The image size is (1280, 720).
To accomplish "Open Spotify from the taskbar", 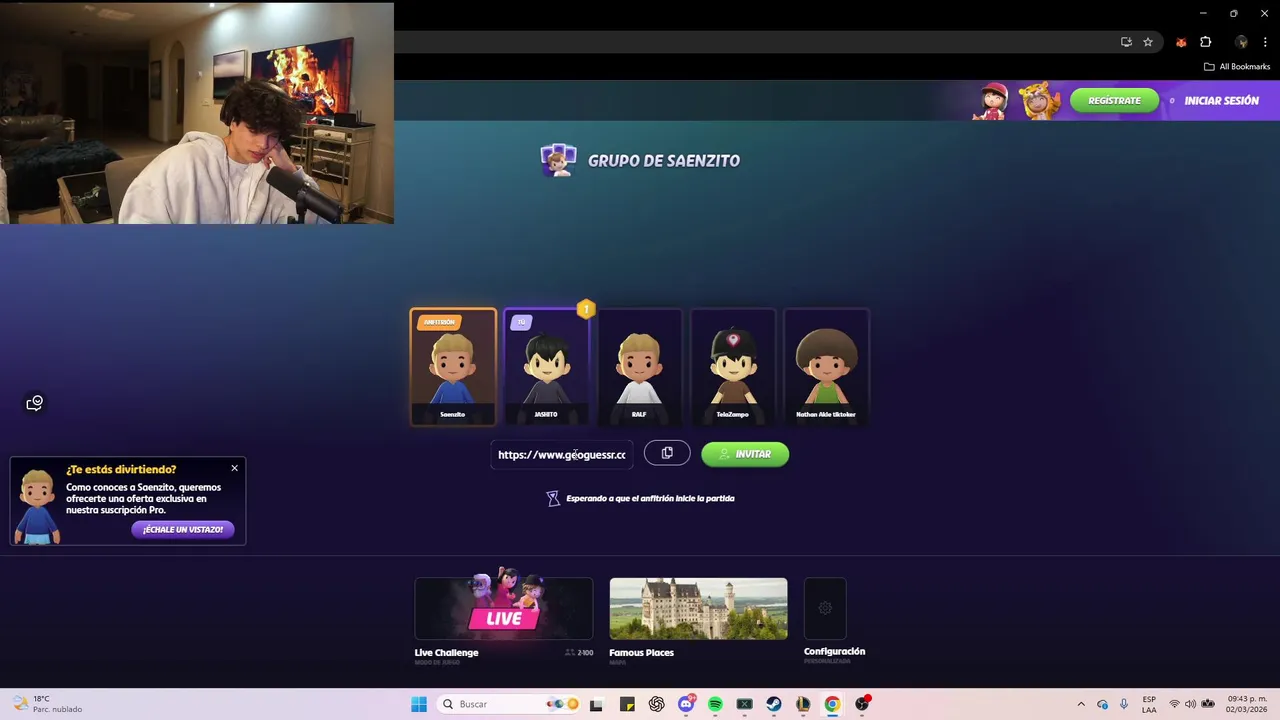I will click(x=715, y=704).
